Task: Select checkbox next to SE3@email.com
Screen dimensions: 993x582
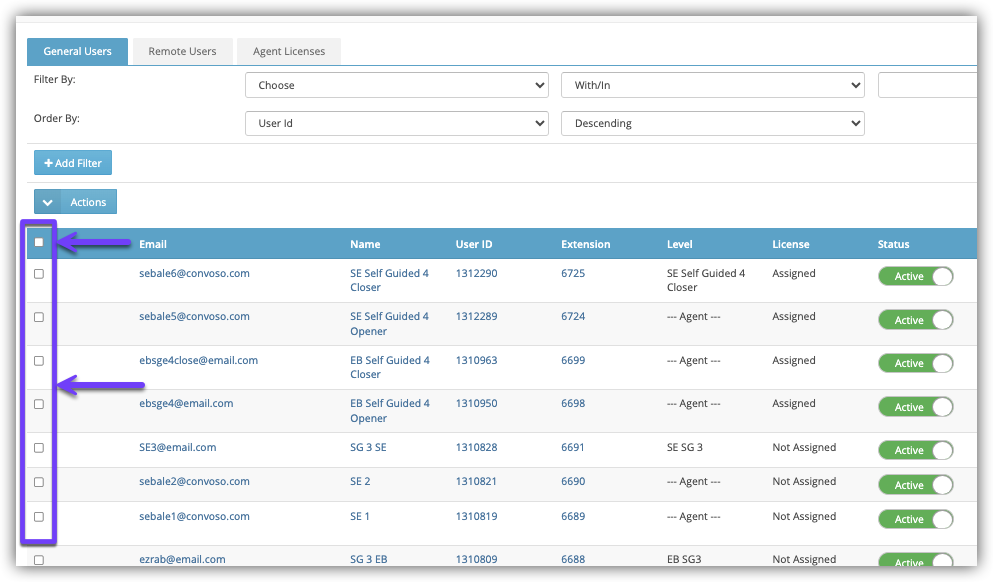Action: click(x=39, y=448)
